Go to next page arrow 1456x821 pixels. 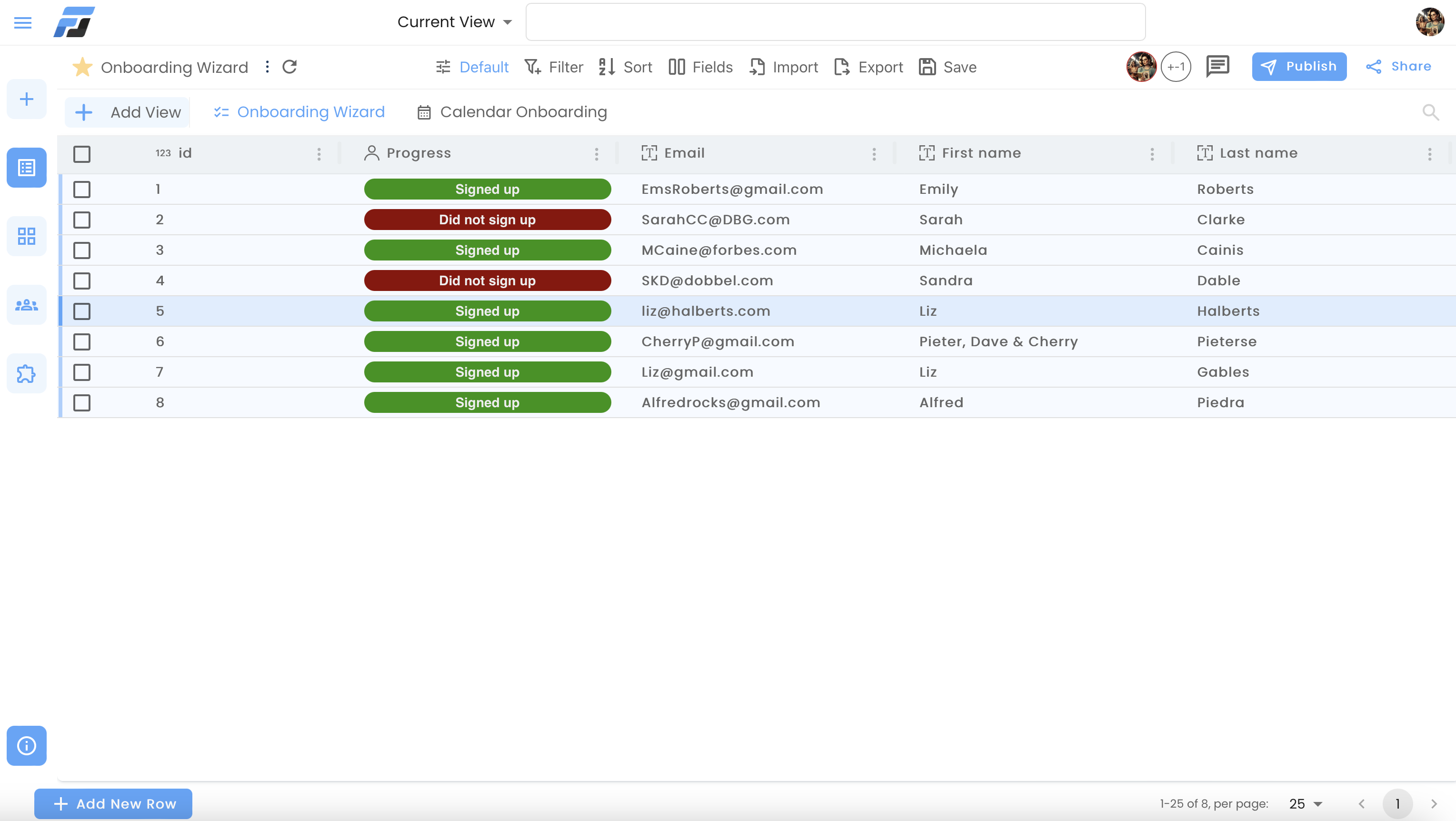pyautogui.click(x=1434, y=803)
